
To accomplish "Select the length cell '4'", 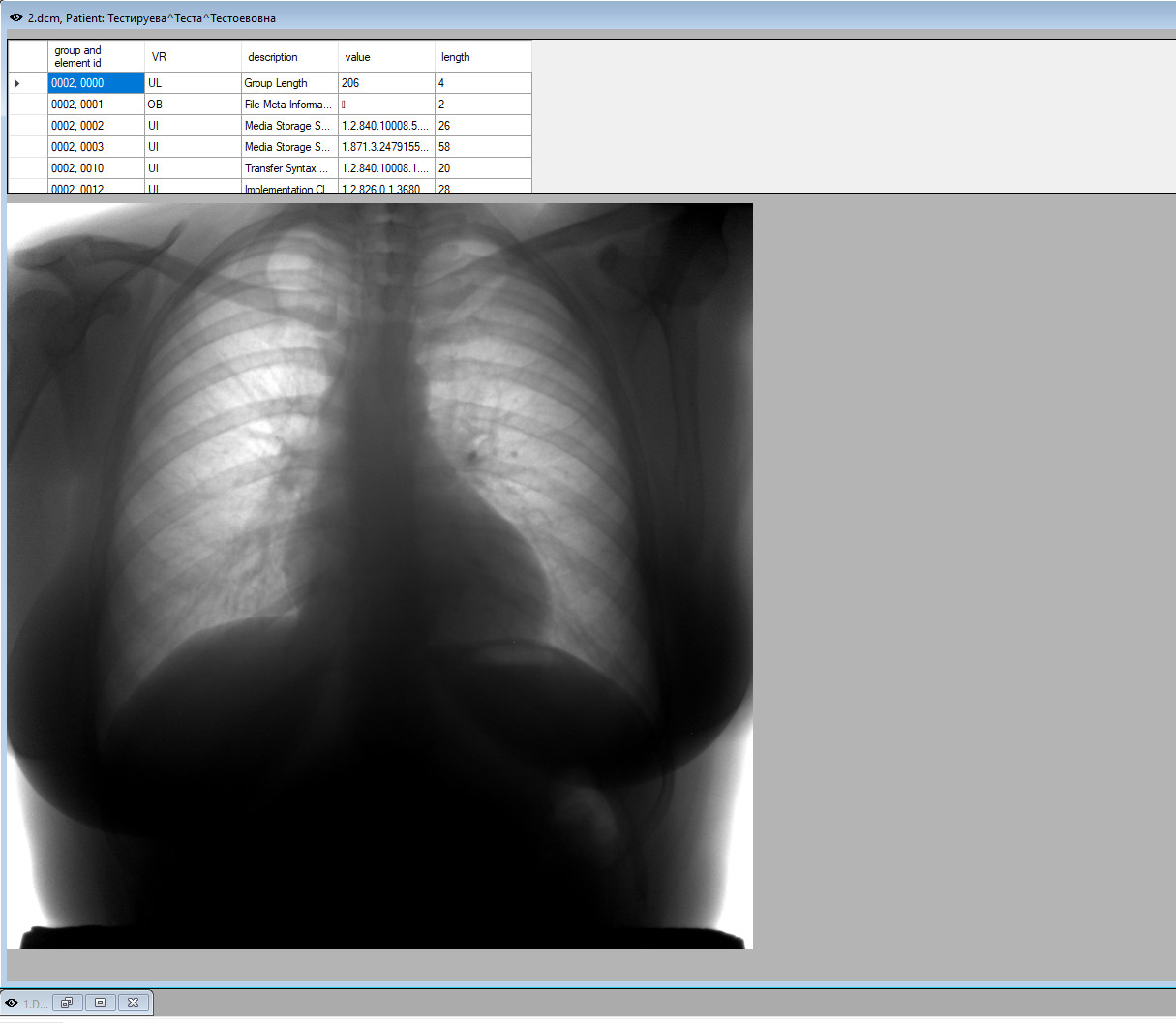I will (x=483, y=83).
